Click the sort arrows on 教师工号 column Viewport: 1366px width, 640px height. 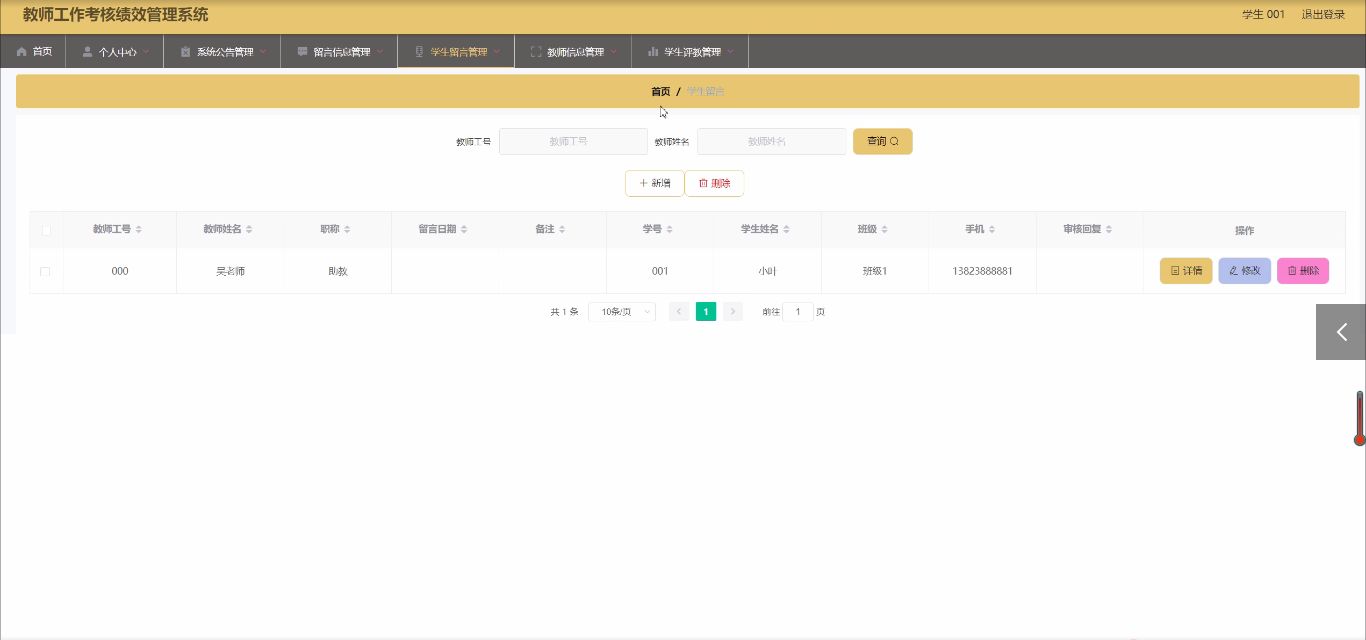139,230
